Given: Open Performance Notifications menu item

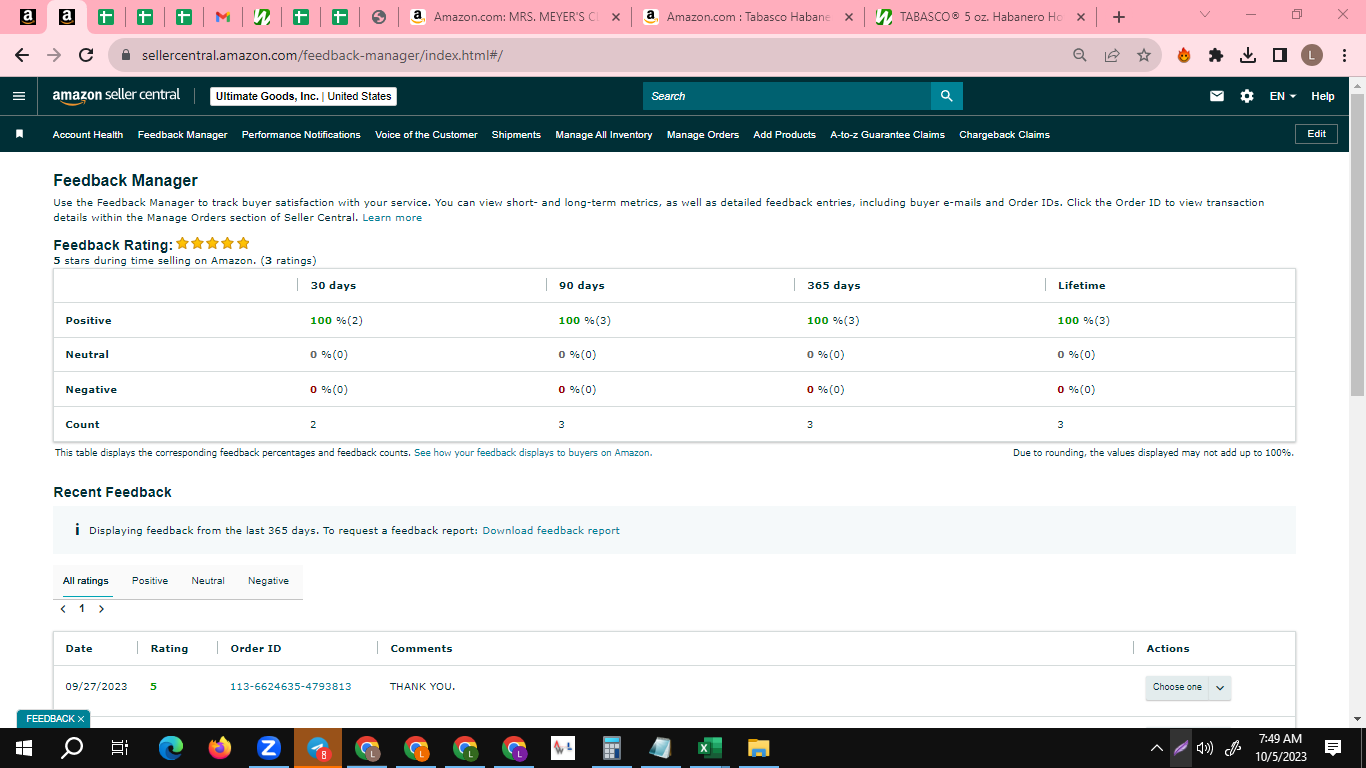Looking at the screenshot, I should pyautogui.click(x=301, y=134).
